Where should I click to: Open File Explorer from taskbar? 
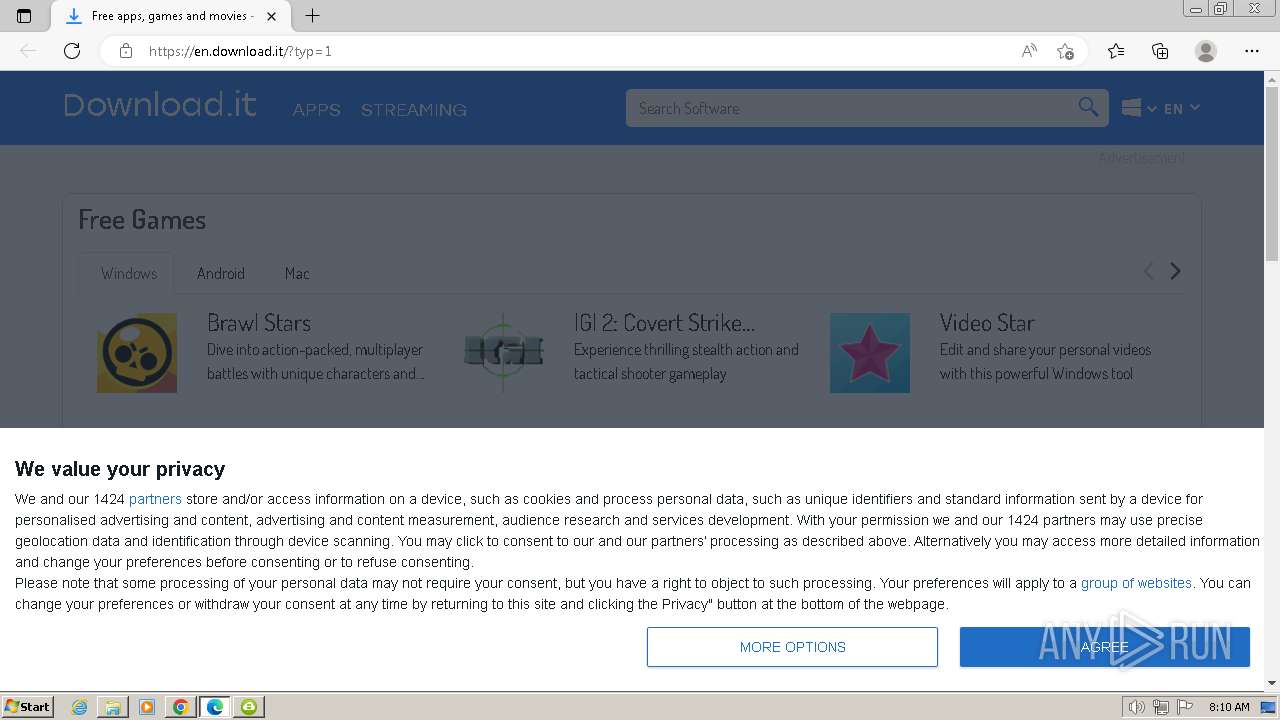pyautogui.click(x=113, y=707)
